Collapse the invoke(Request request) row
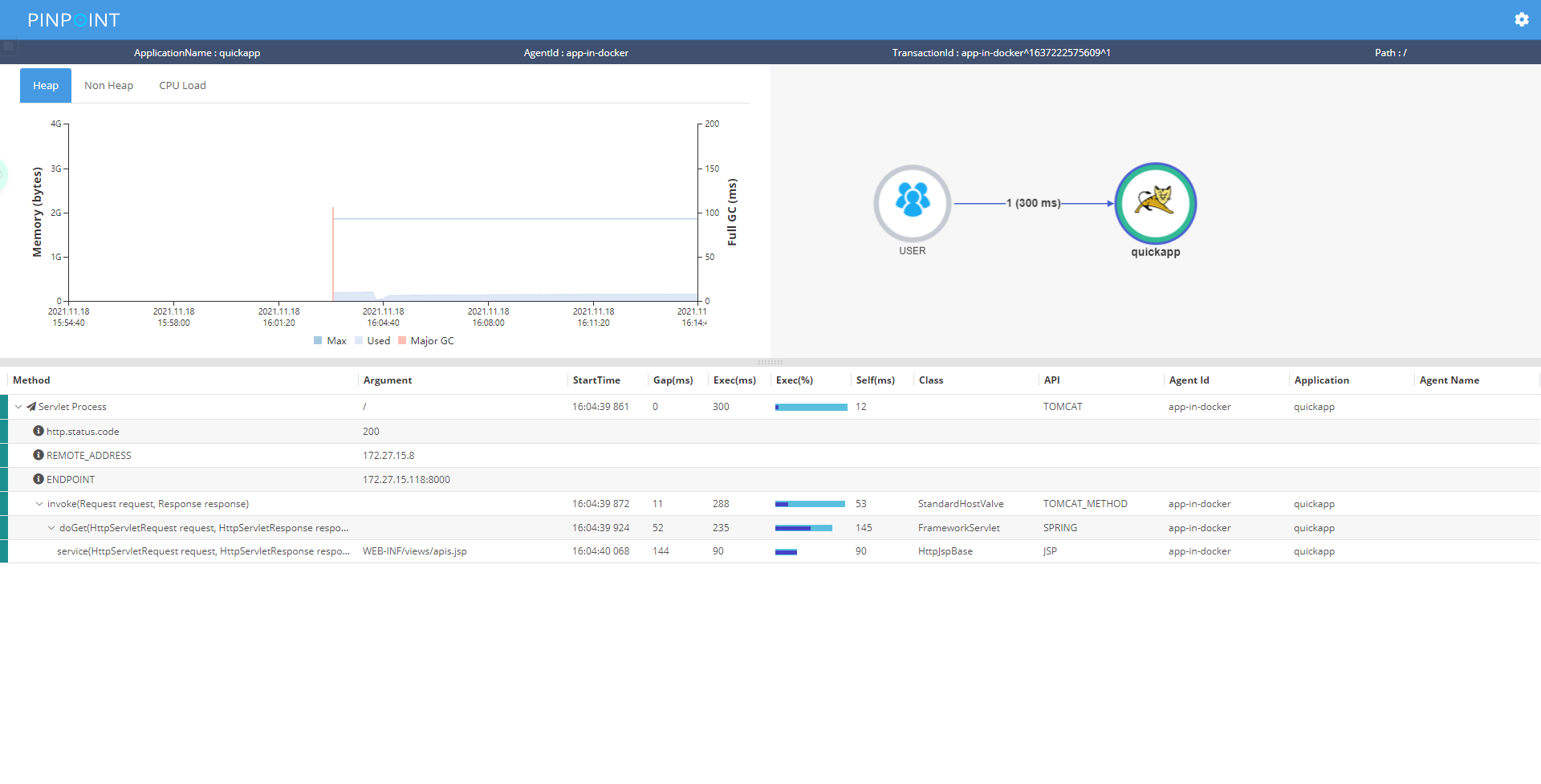Viewport: 1541px width, 784px height. [x=39, y=504]
